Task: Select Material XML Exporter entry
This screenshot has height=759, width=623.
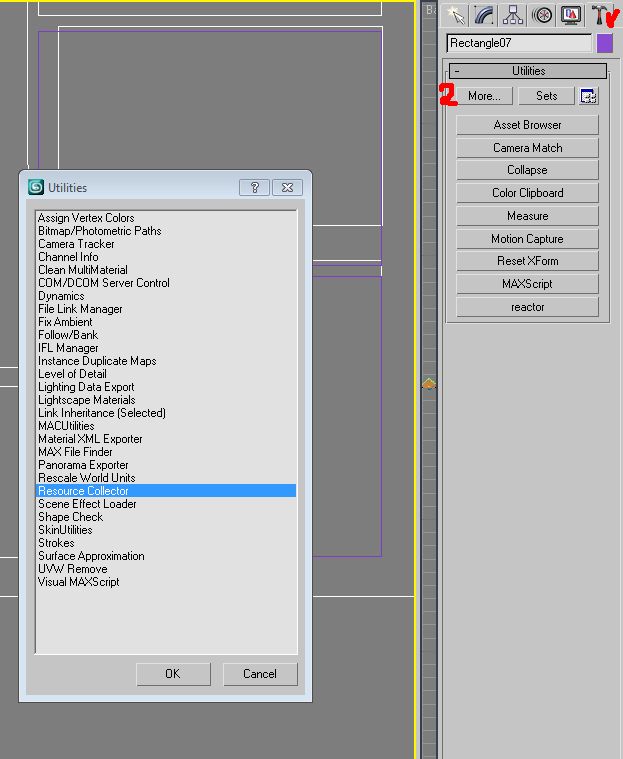Action: (166, 439)
